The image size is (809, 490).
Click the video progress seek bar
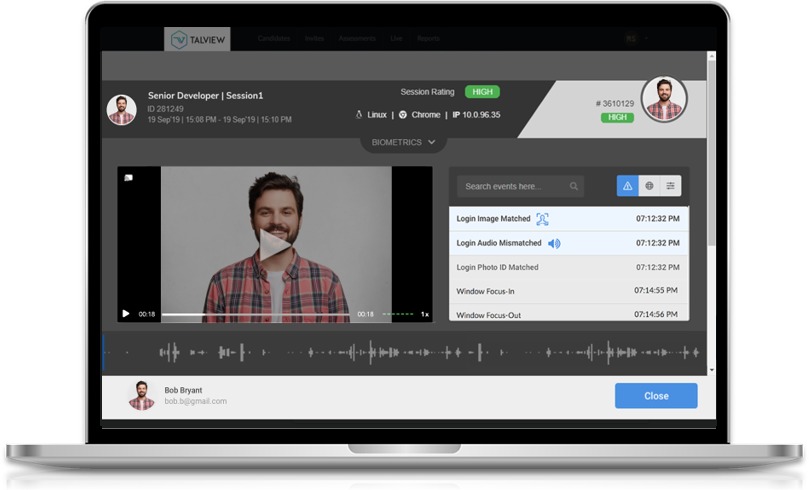[x=255, y=314]
